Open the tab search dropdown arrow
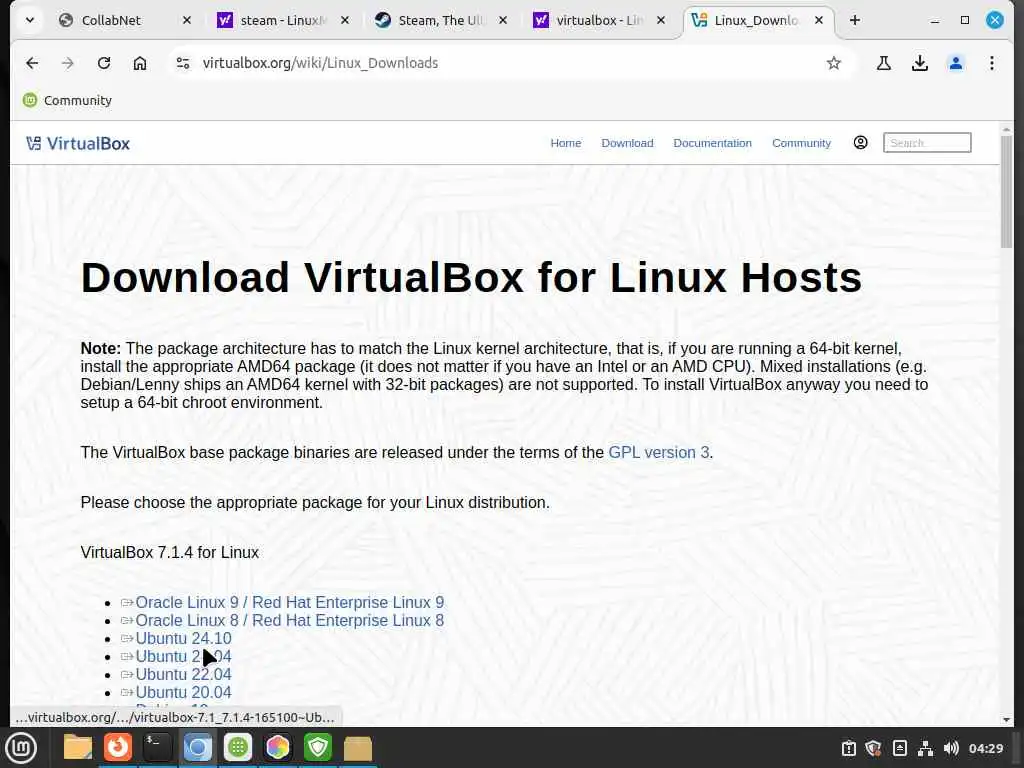1024x768 pixels. click(x=30, y=20)
